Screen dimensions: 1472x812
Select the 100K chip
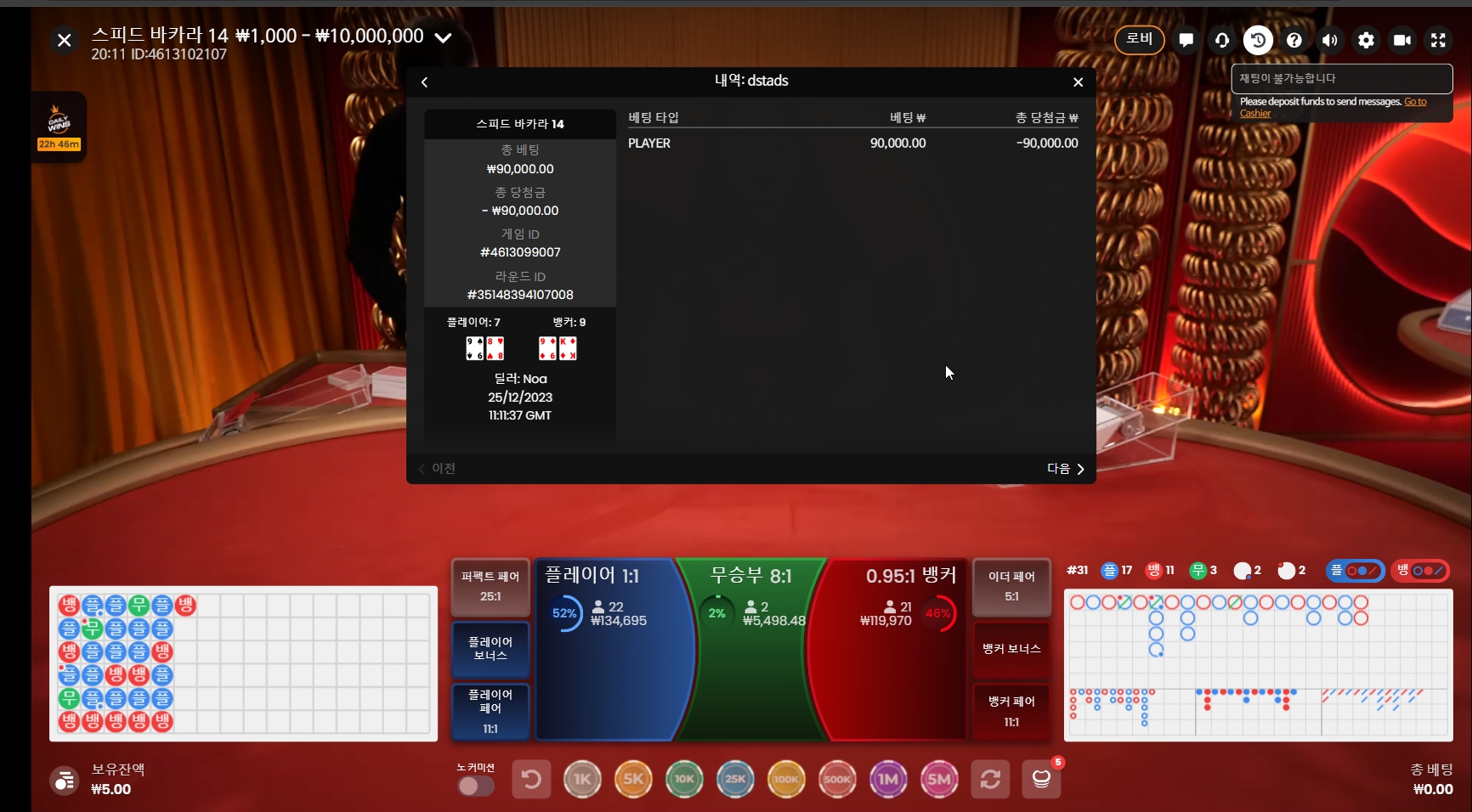[786, 779]
